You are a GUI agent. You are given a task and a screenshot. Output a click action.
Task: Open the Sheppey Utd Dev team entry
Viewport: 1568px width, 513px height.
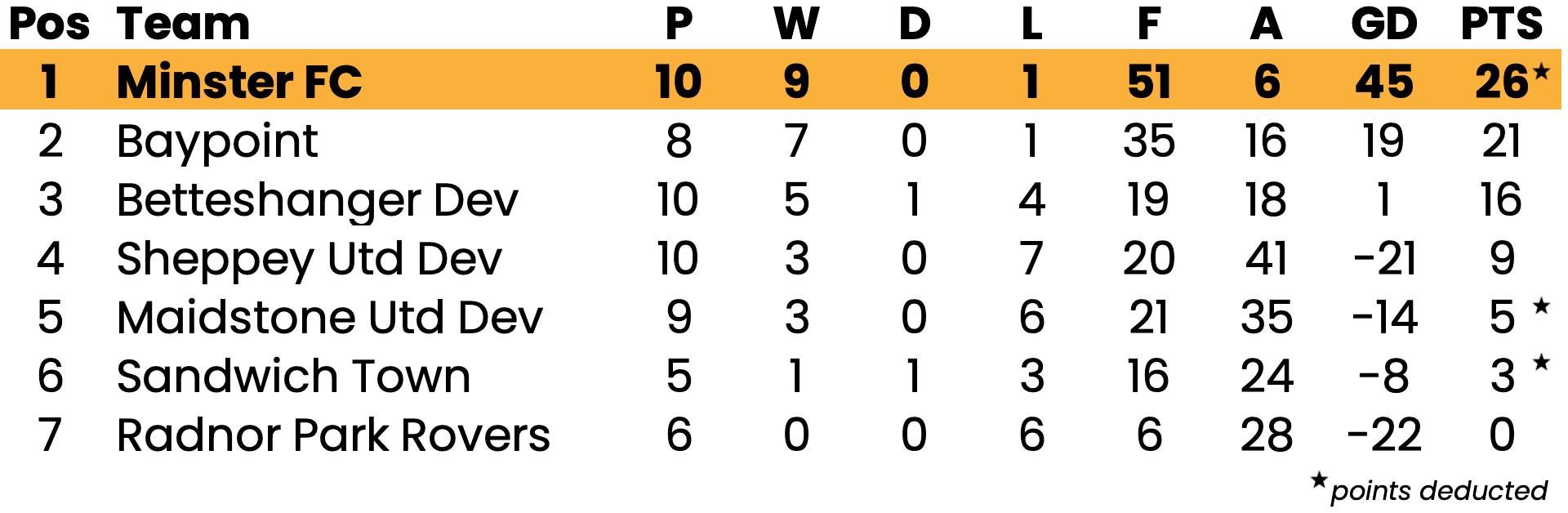point(309,260)
